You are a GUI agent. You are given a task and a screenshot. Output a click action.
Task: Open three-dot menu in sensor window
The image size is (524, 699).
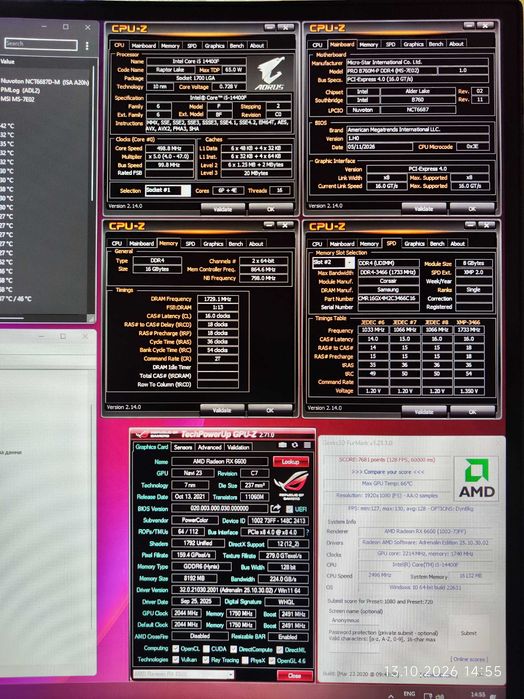tap(87, 45)
